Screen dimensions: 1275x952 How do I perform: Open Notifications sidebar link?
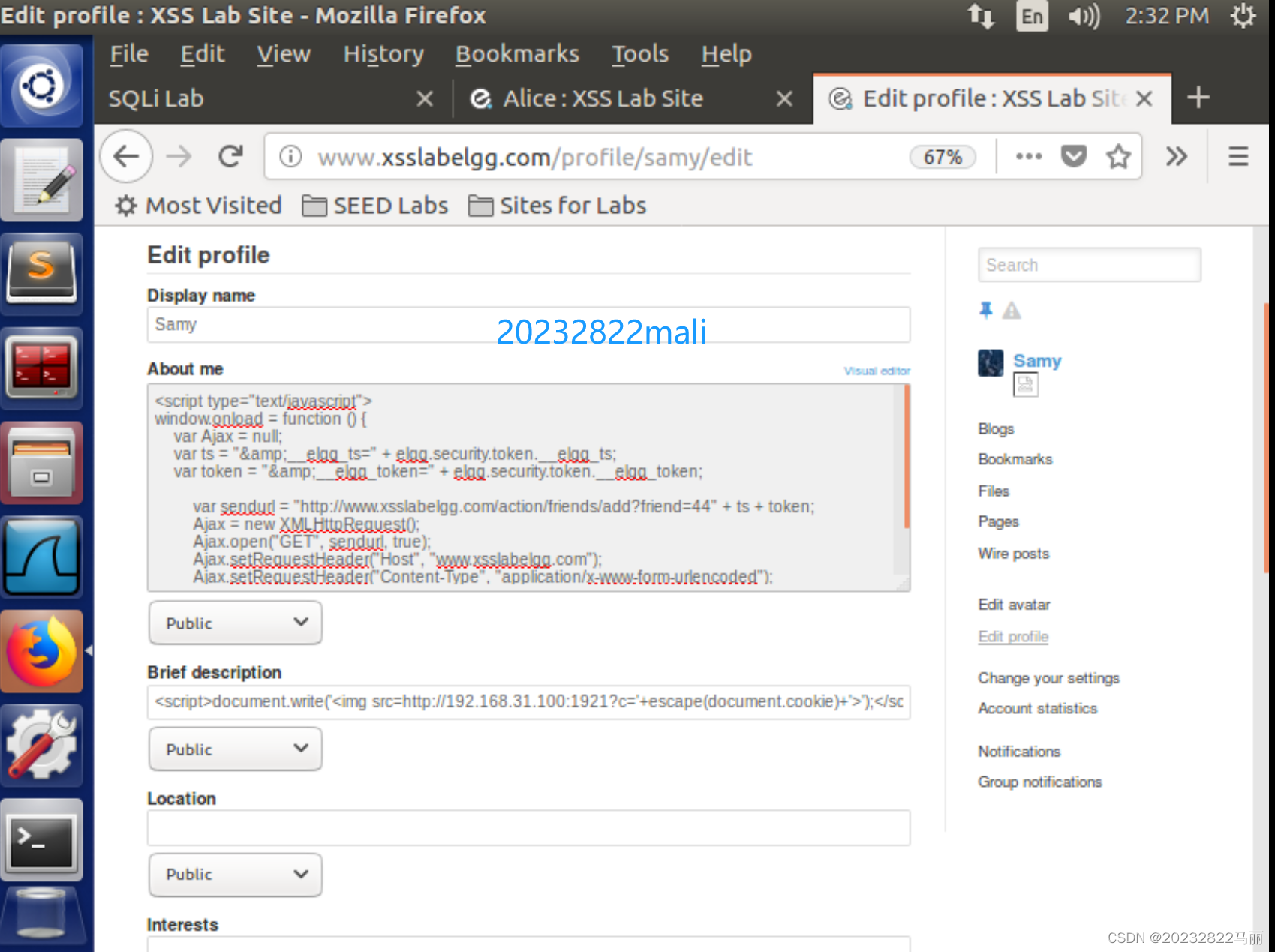tap(1019, 752)
